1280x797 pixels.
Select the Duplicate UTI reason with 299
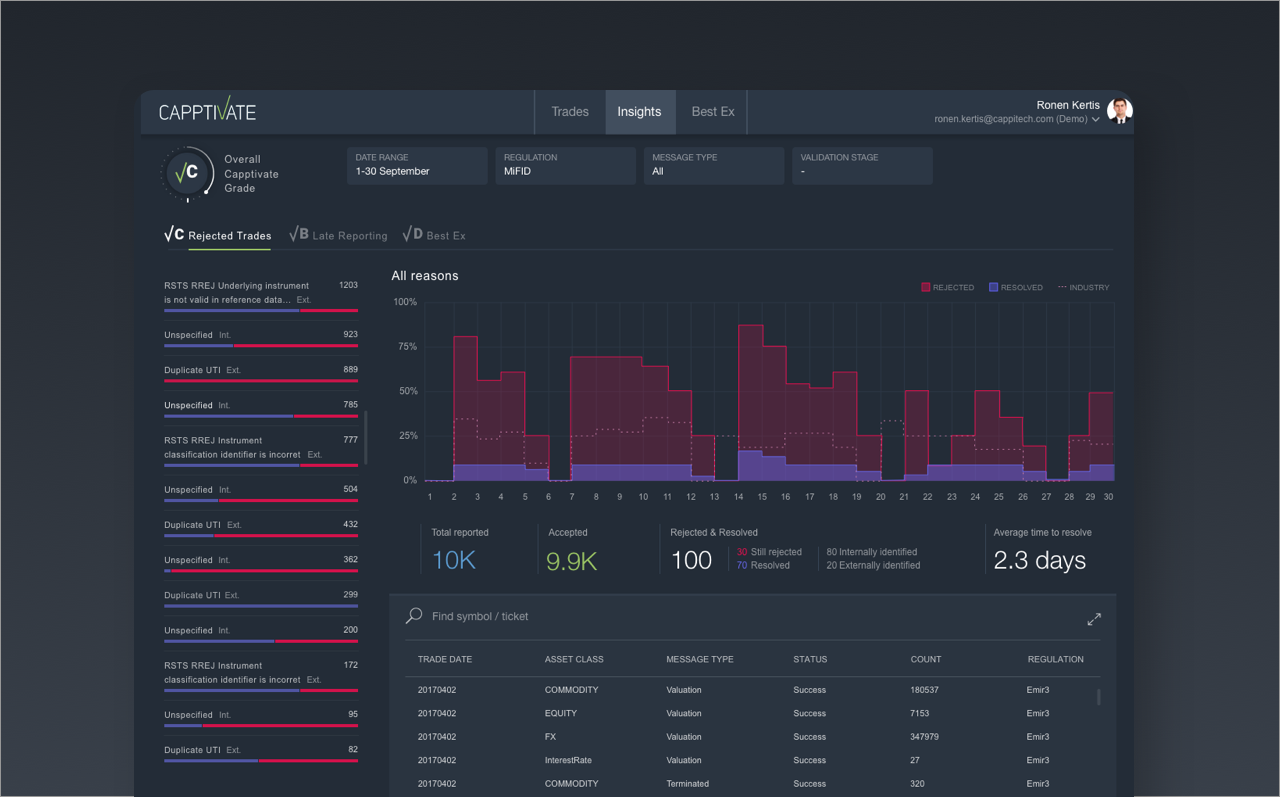pyautogui.click(x=261, y=599)
